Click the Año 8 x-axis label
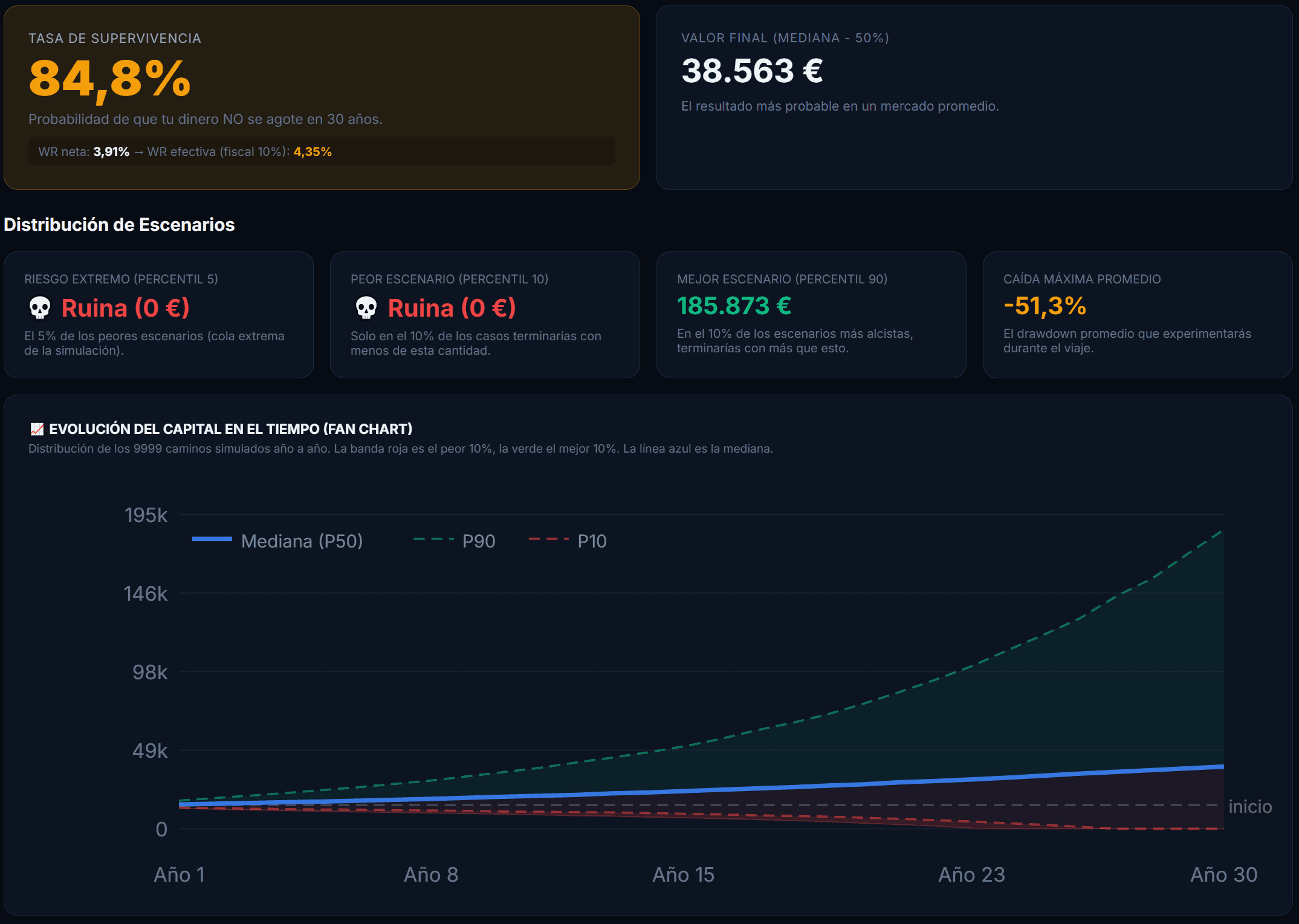1299x924 pixels. click(x=431, y=874)
